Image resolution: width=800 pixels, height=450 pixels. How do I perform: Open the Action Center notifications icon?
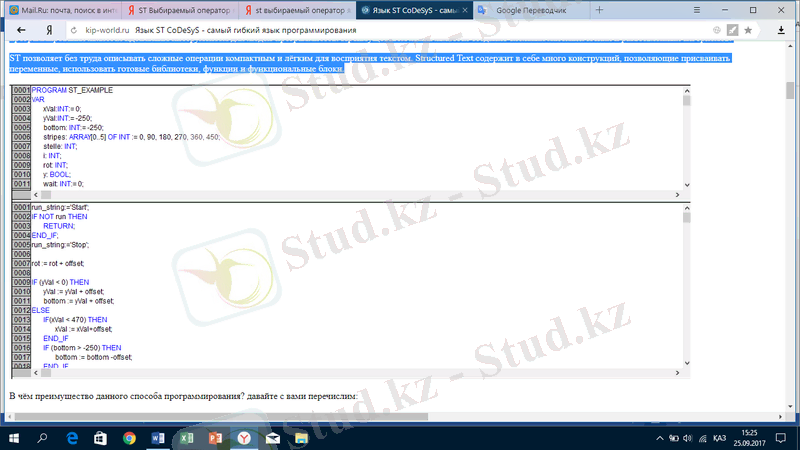(781, 438)
